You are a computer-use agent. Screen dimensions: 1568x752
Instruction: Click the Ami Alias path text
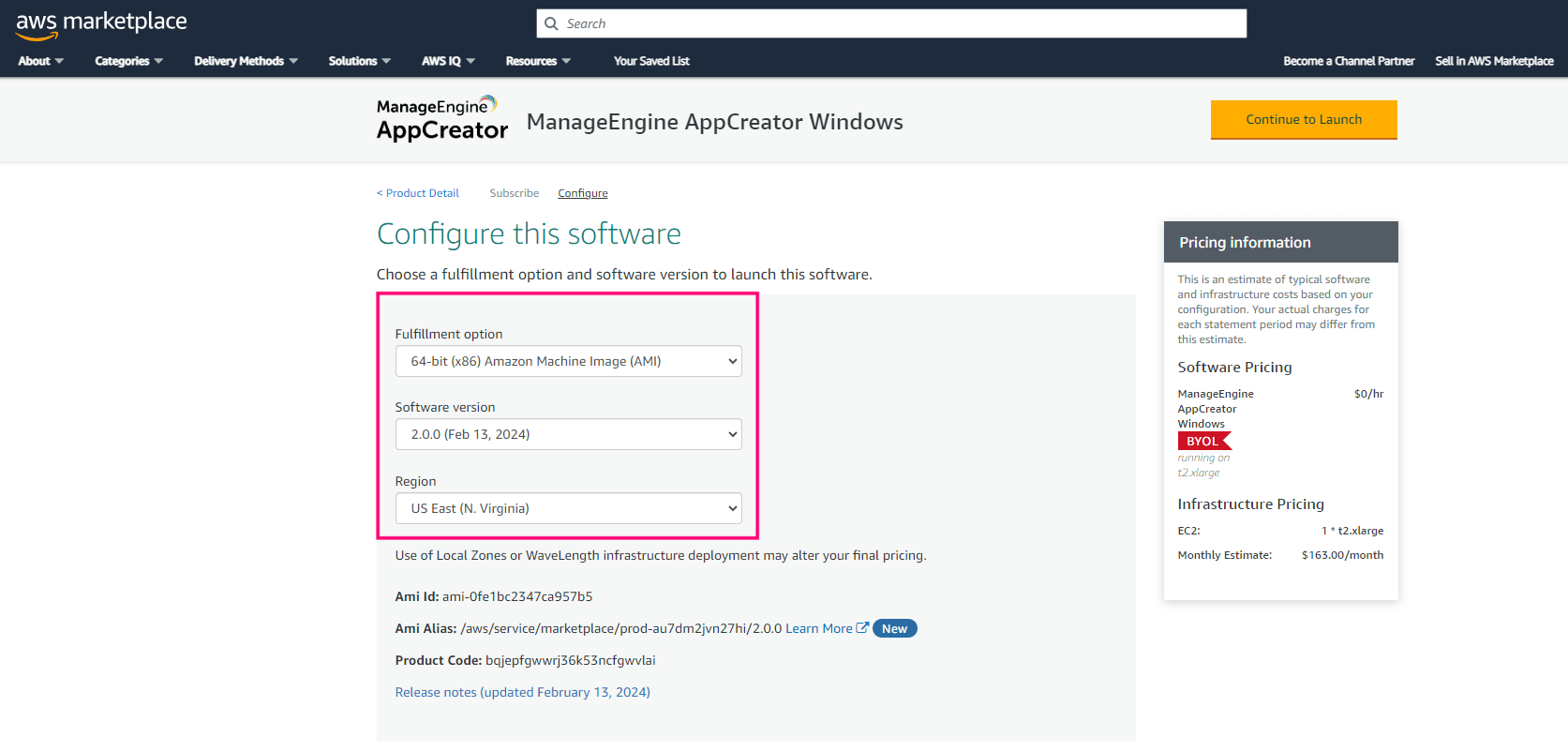tap(620, 628)
